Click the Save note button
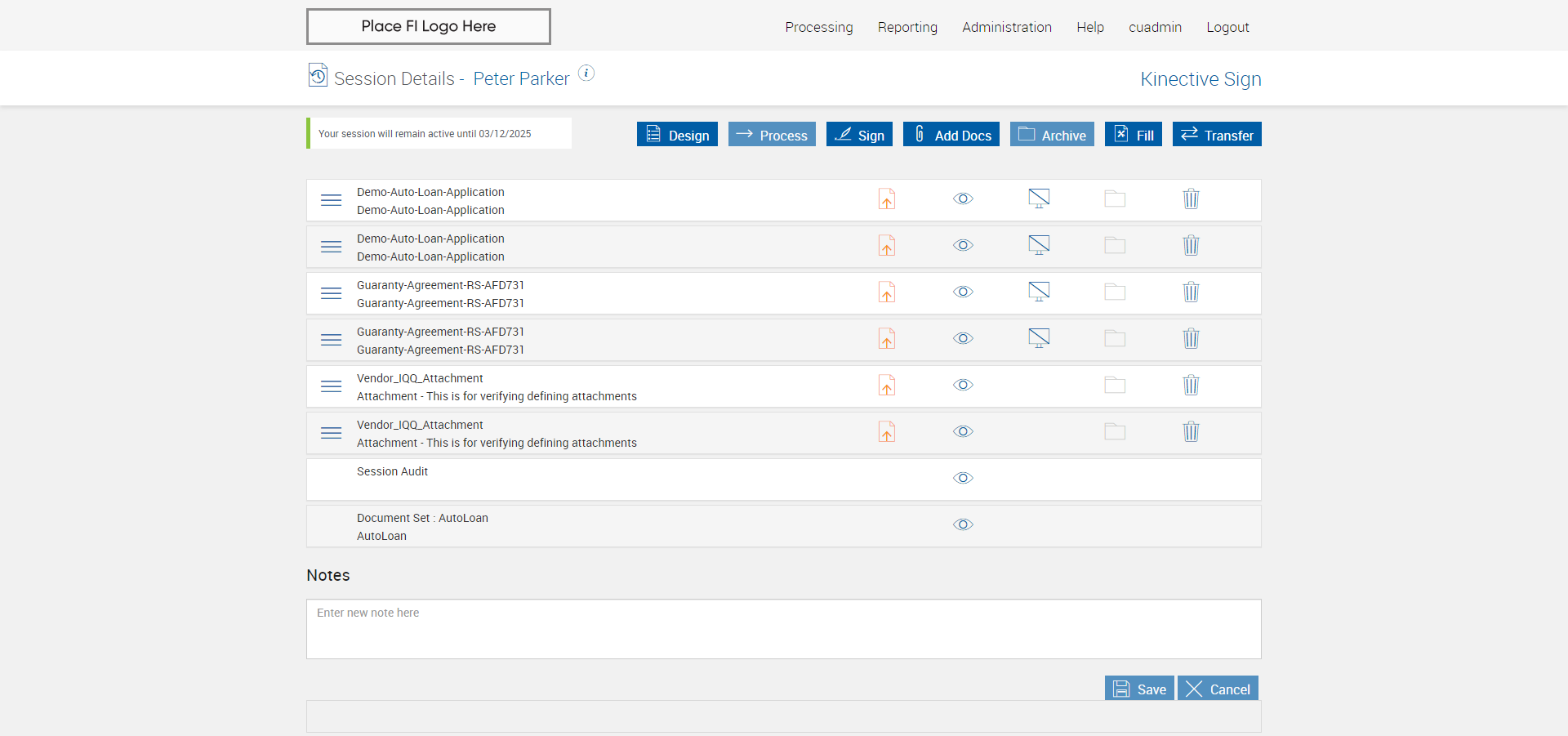This screenshot has height=736, width=1568. pos(1139,689)
